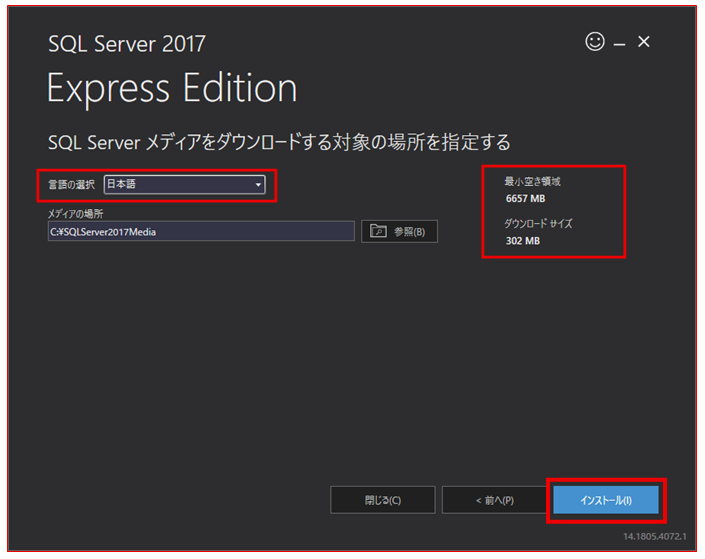Start install with インストール(I) button
The height and width of the screenshot is (559, 705).
pyautogui.click(x=606, y=500)
